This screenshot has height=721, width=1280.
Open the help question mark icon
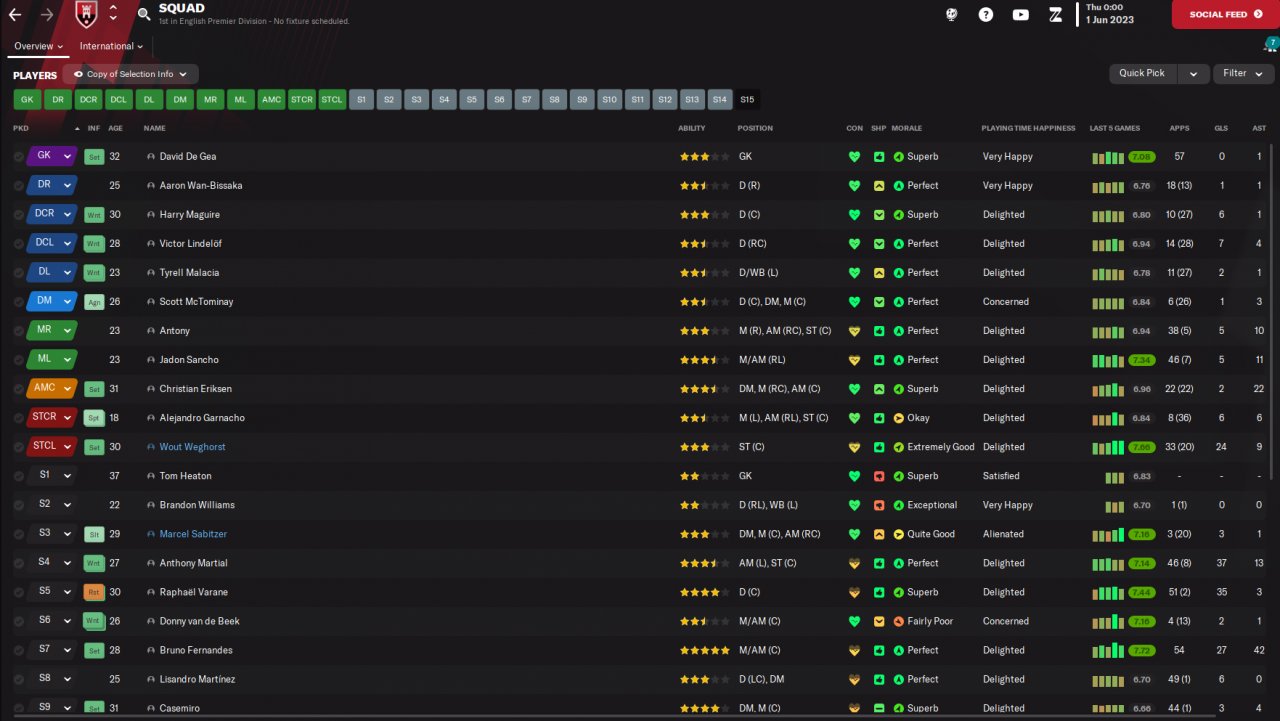coord(986,15)
